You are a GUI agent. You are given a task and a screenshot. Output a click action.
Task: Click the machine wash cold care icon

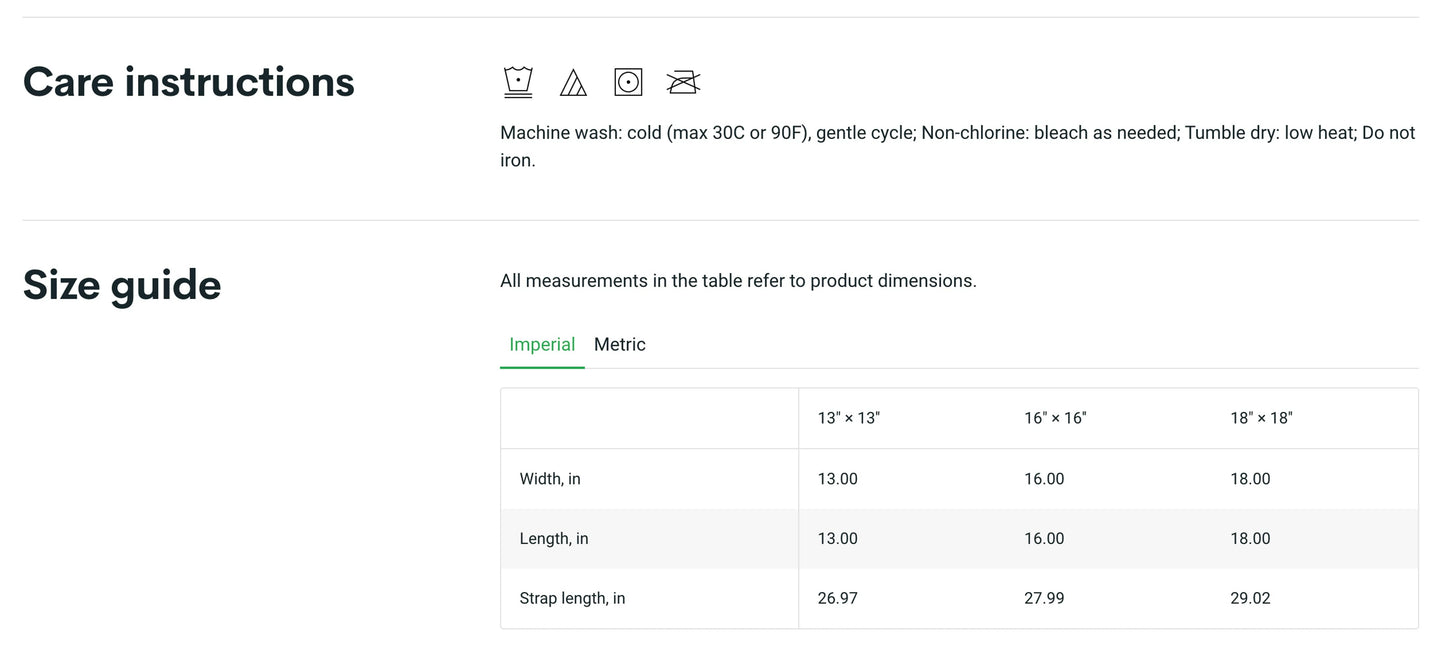[x=518, y=82]
